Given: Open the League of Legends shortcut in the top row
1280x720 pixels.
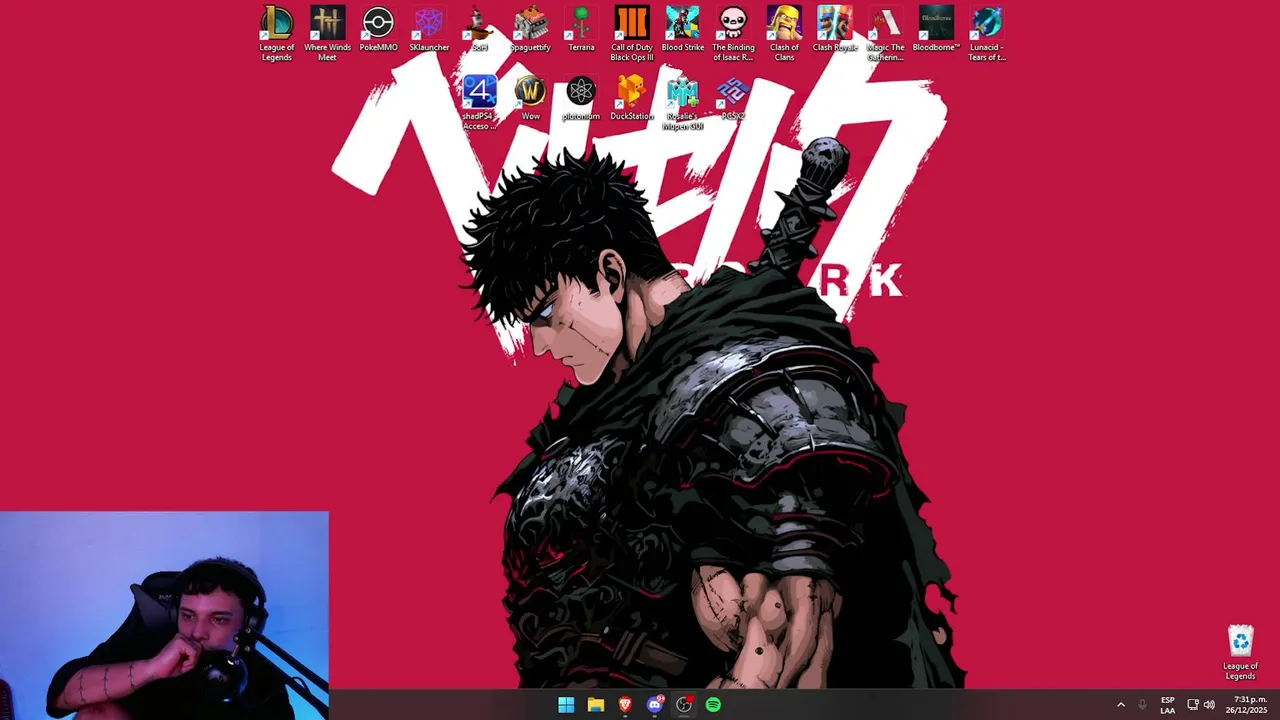Looking at the screenshot, I should pyautogui.click(x=277, y=33).
